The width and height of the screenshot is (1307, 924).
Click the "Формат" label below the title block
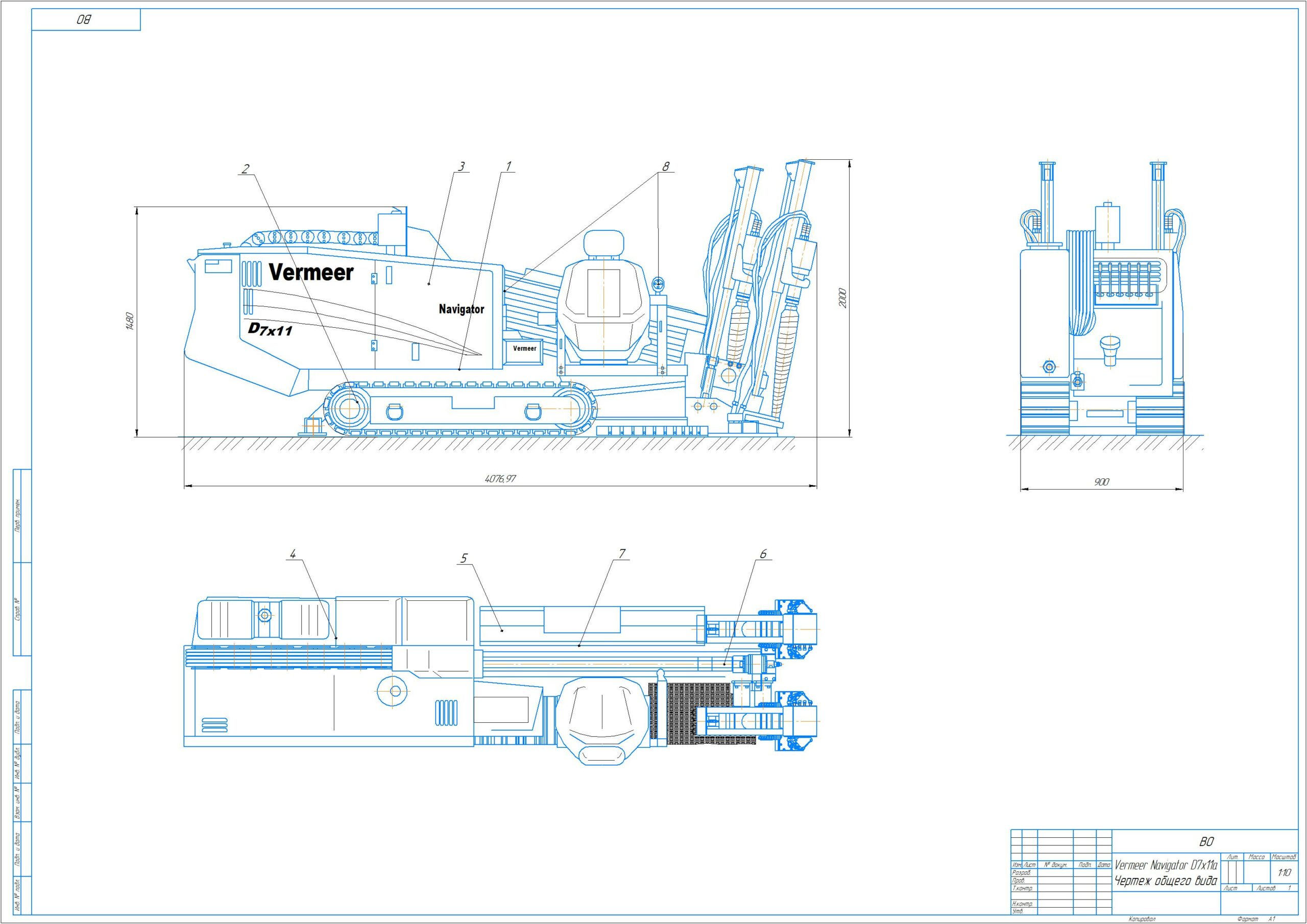click(x=1248, y=919)
